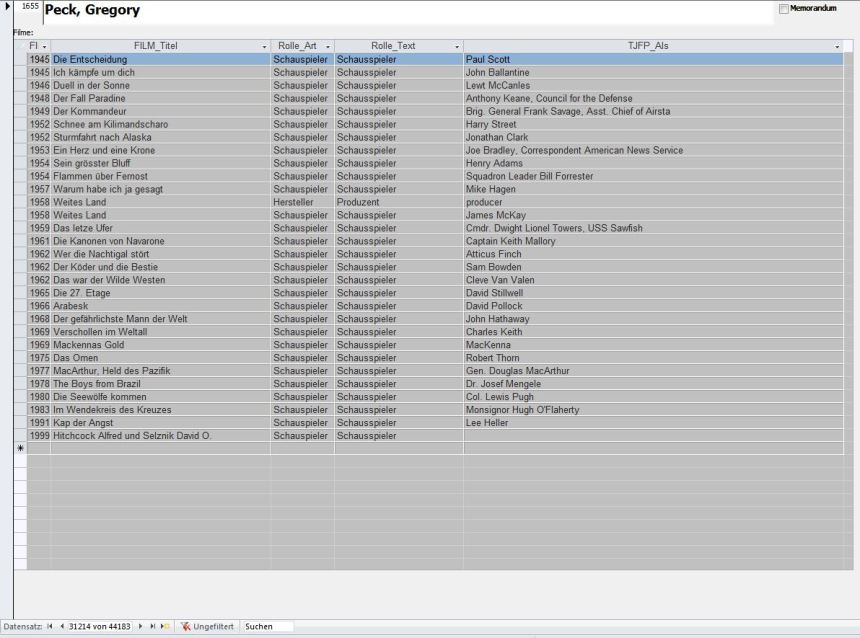This screenshot has height=638, width=860.
Task: Open FILM_Titel column filter dropdown
Action: pos(264,47)
